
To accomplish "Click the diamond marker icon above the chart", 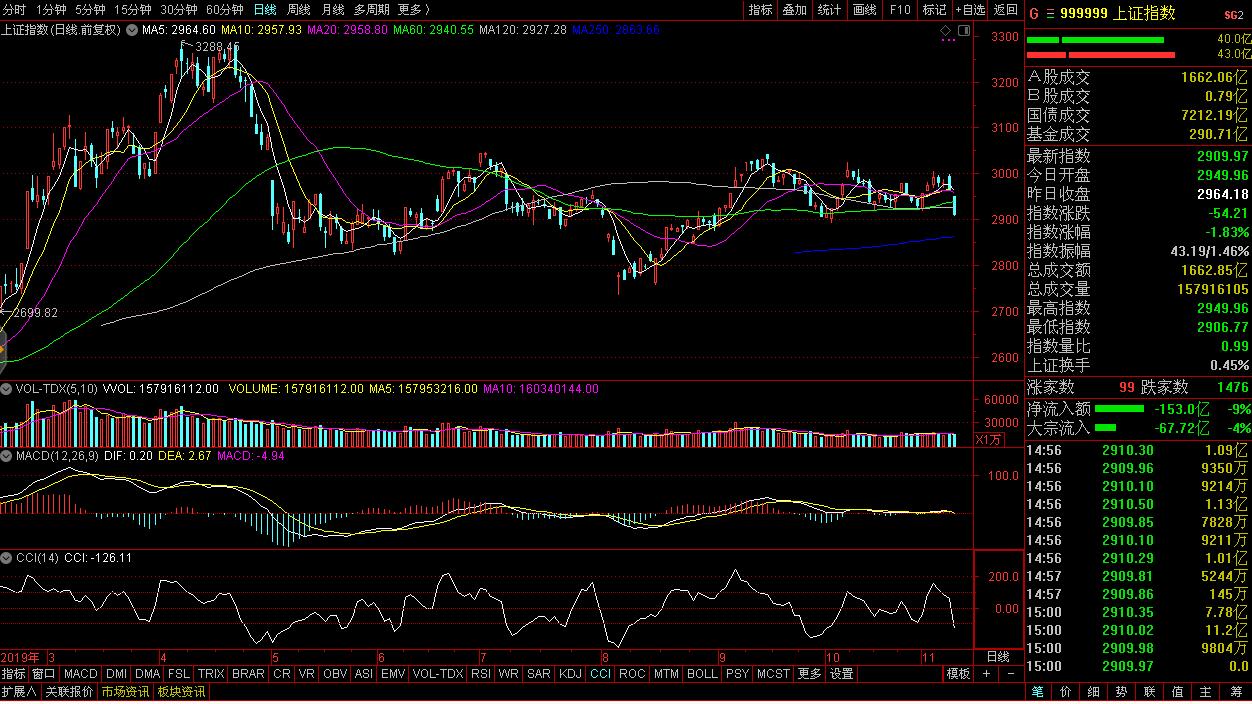I will [x=946, y=30].
